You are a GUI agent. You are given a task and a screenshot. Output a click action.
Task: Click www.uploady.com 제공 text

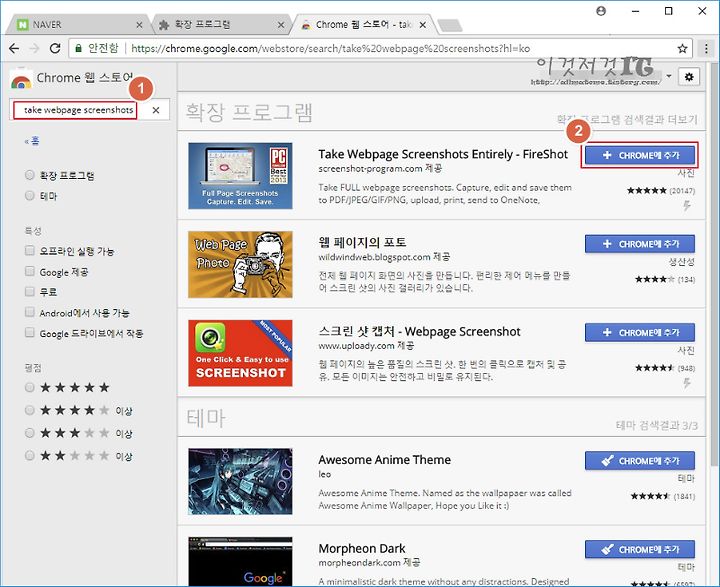[x=366, y=345]
